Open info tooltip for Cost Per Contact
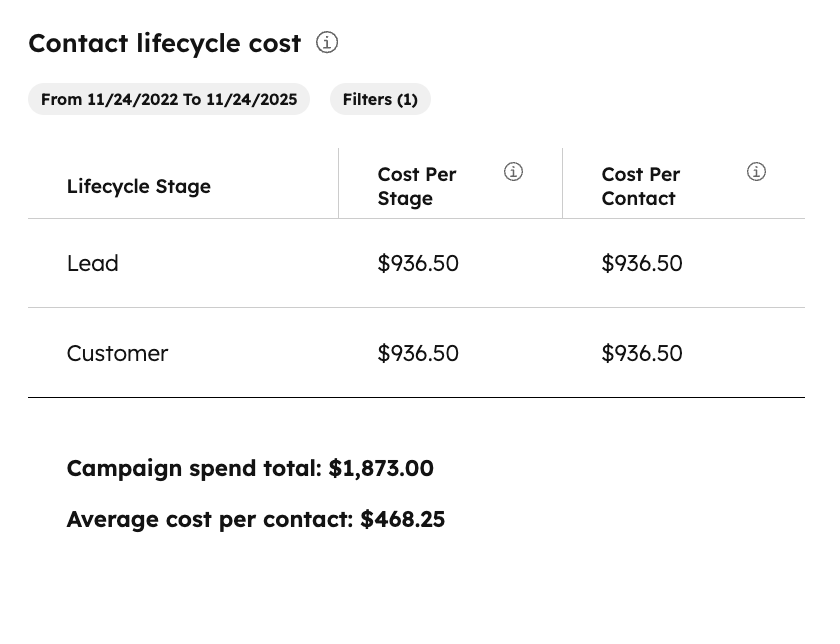The height and width of the screenshot is (644, 840). click(x=756, y=172)
